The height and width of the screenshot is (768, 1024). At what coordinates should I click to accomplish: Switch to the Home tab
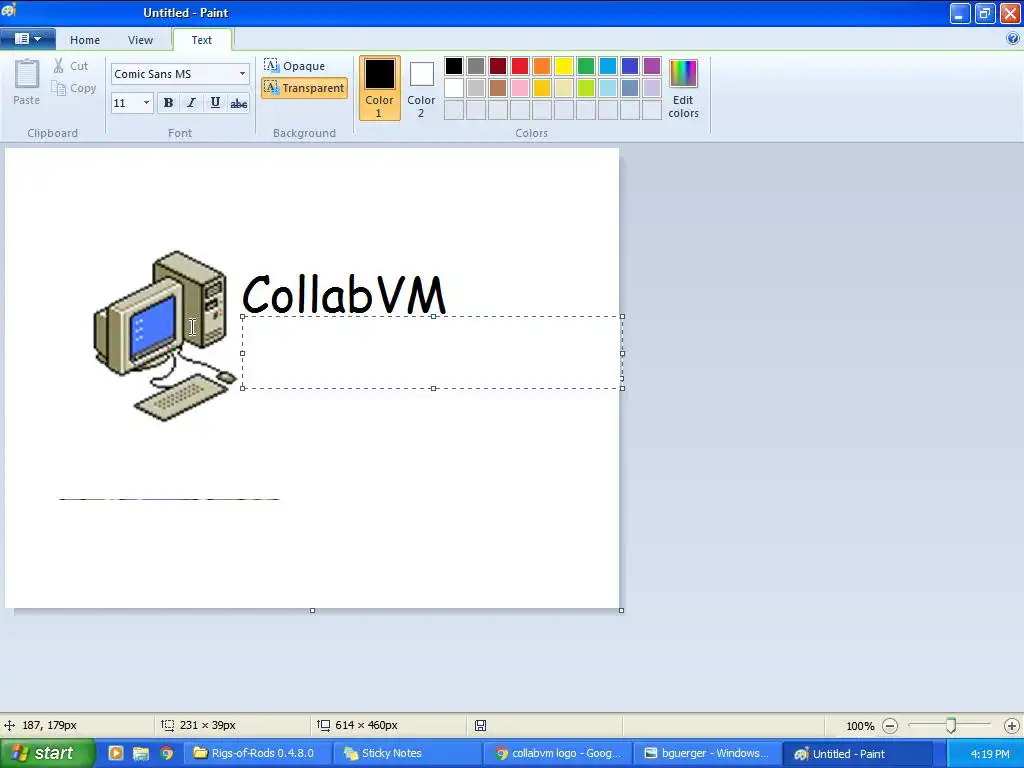click(85, 40)
